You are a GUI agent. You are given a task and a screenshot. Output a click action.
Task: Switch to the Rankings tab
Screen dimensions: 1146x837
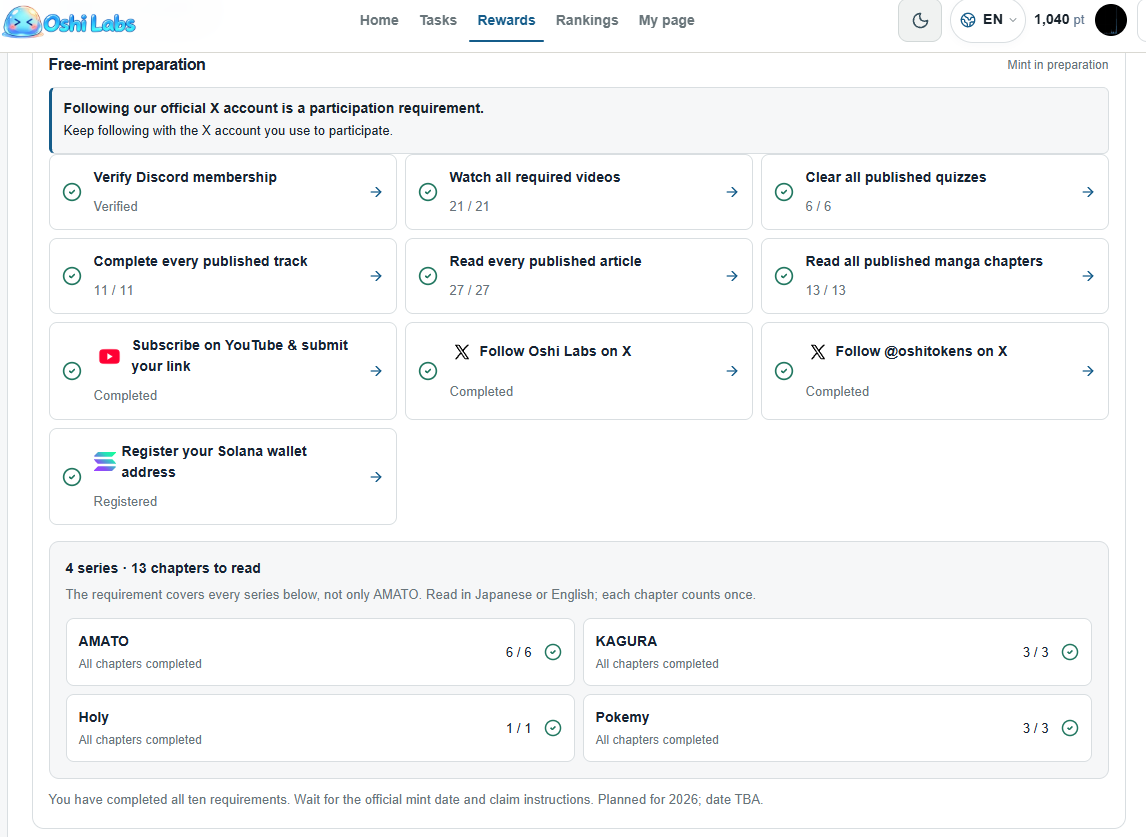(x=587, y=20)
